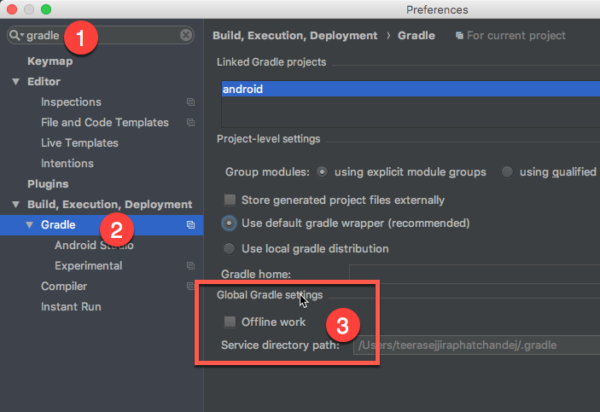Select android in Linked Gradle projects
Viewport: 600px width, 412px height.
(411, 89)
